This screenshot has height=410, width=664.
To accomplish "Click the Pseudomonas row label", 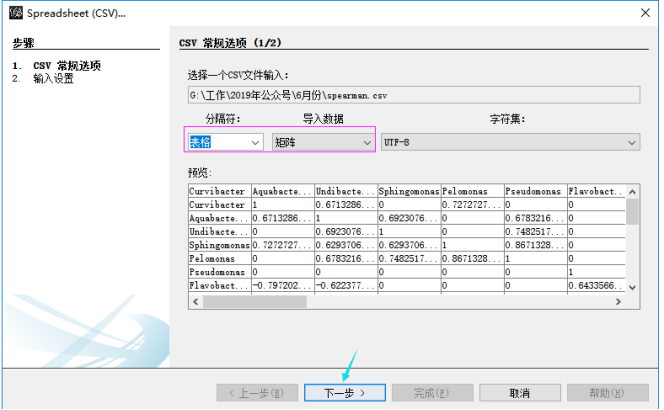I will pos(220,272).
